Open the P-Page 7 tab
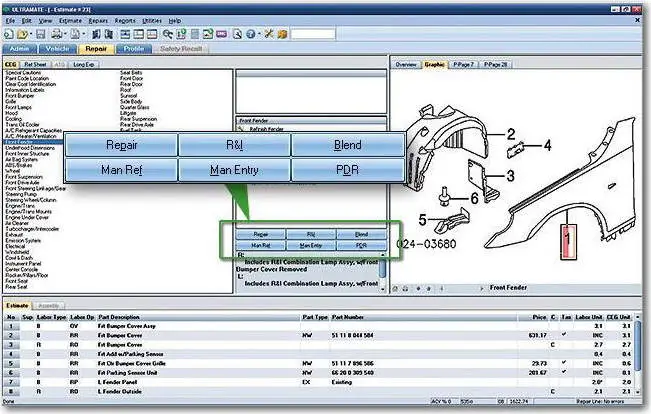The image size is (651, 414). pos(463,64)
